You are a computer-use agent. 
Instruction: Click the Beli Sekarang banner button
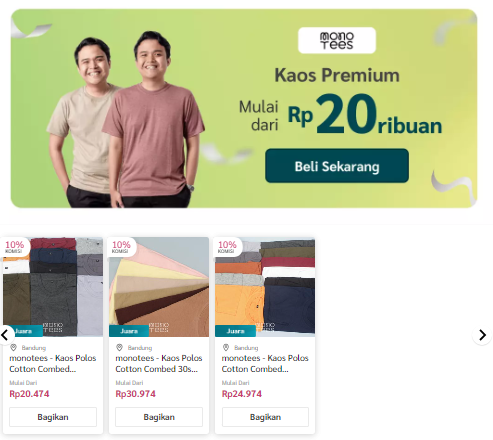pos(337,166)
